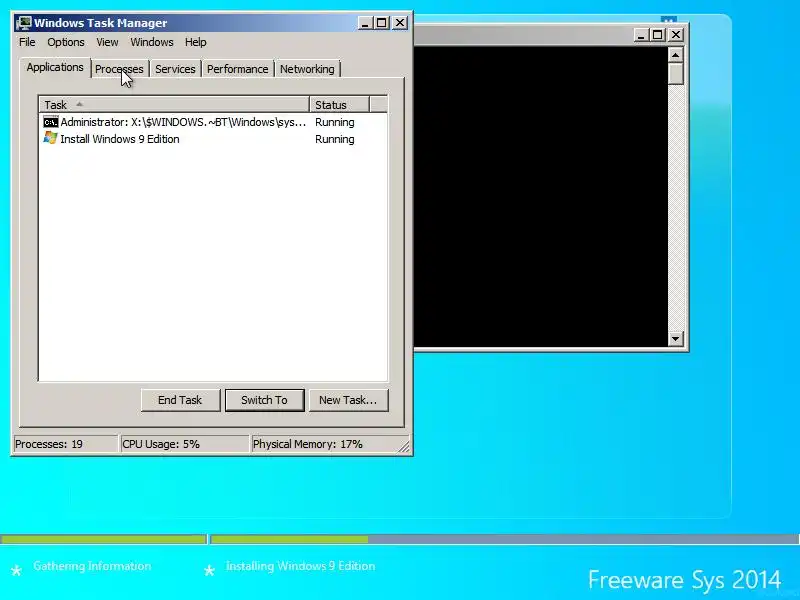Select the Applications tab
The height and width of the screenshot is (600, 800).
point(55,67)
